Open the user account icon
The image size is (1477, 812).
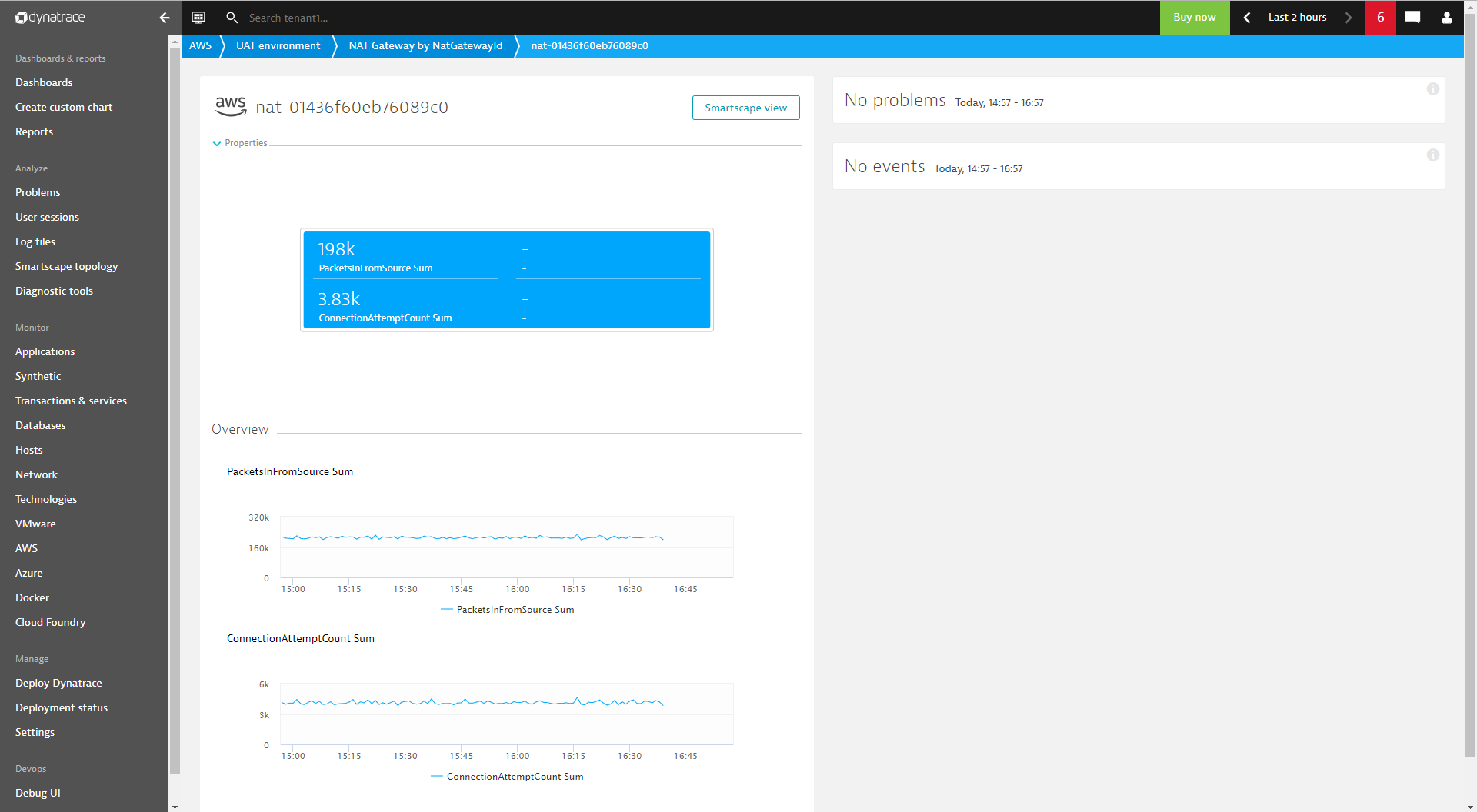point(1446,17)
